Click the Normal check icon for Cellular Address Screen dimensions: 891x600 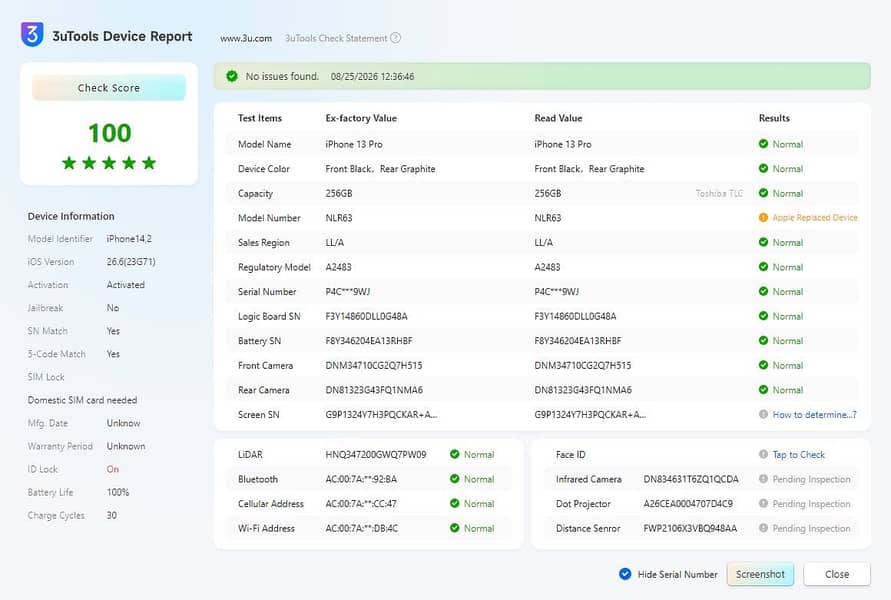(x=455, y=503)
